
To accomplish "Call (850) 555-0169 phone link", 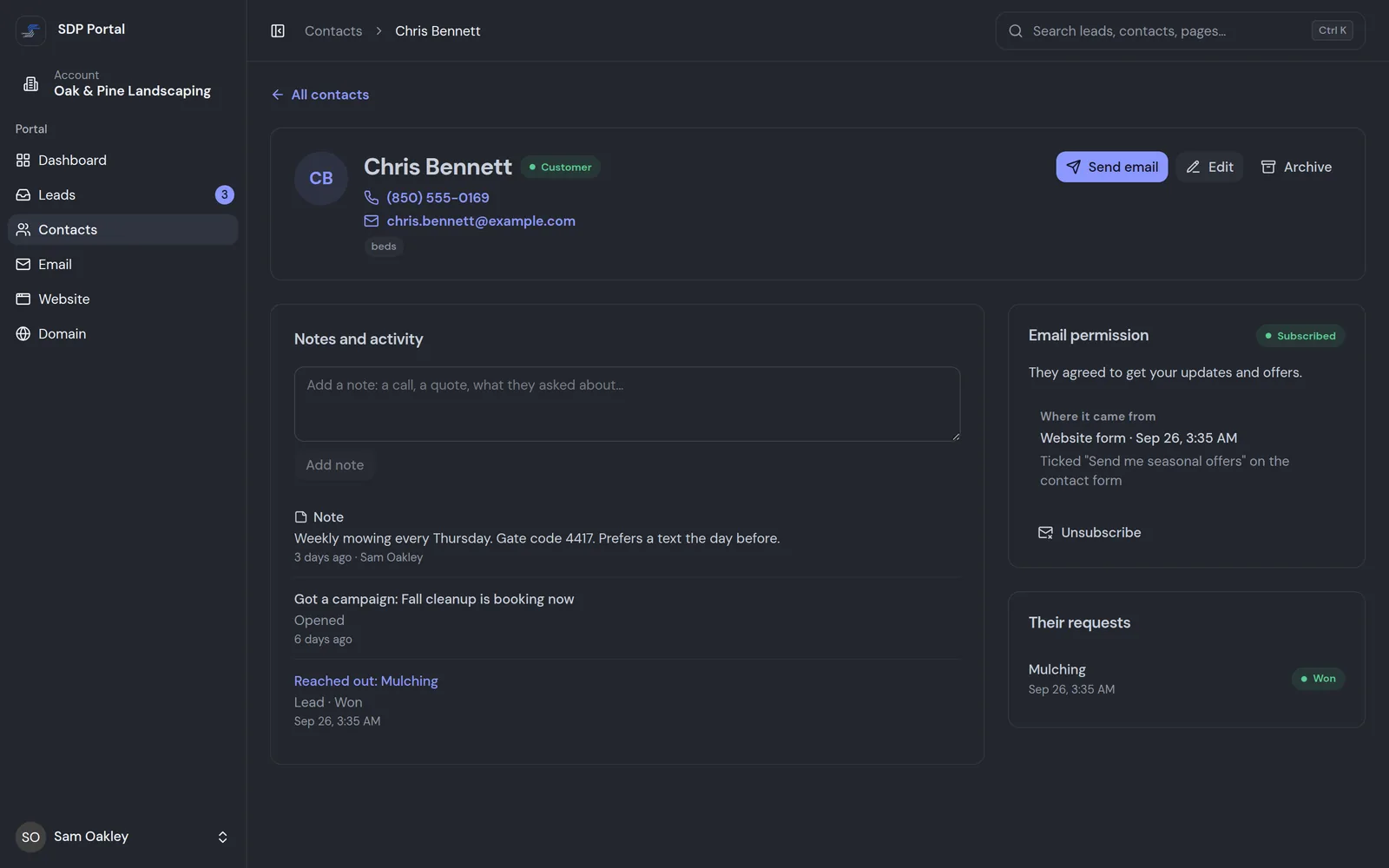I will [x=438, y=198].
